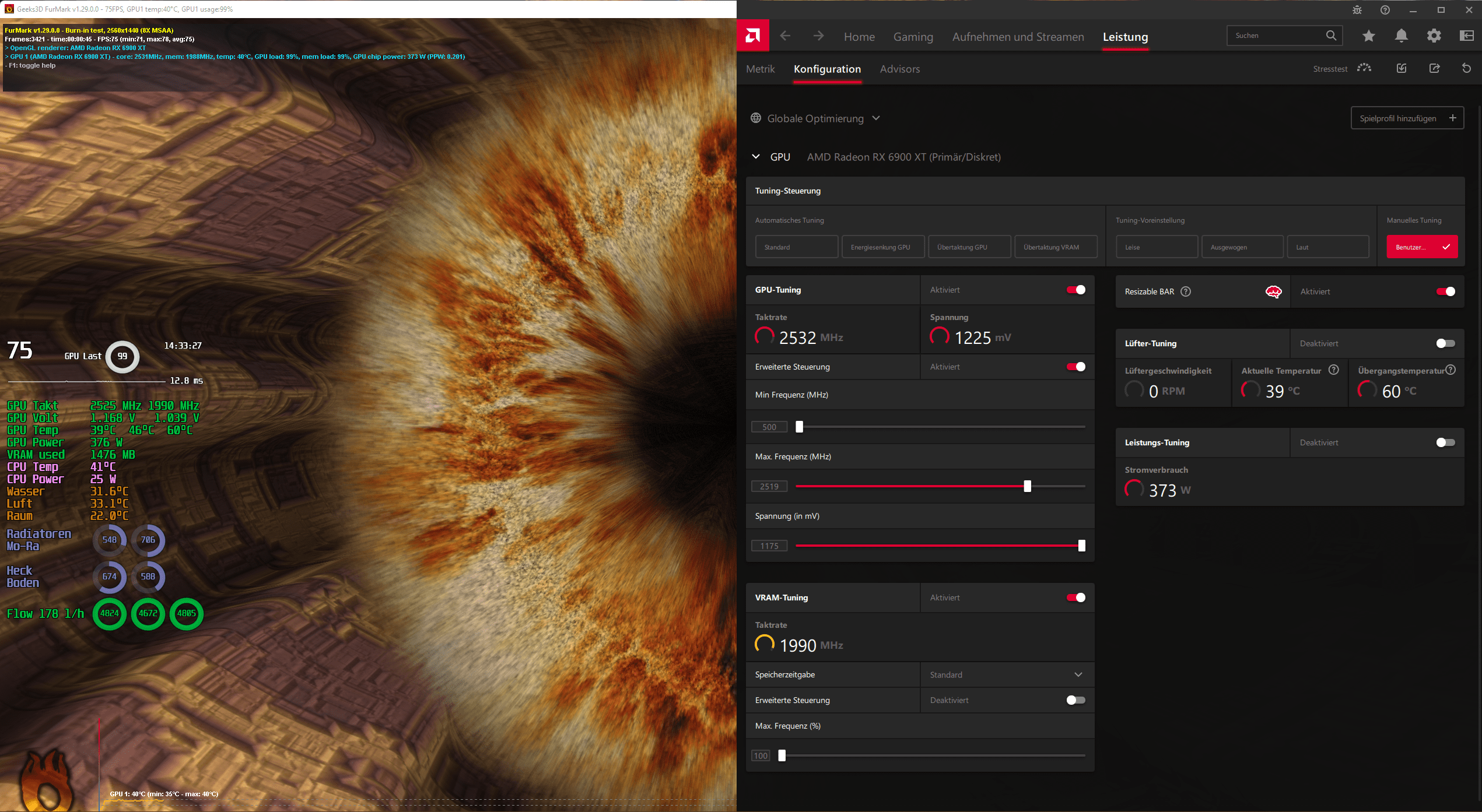Toggle the sidebar panel icon
This screenshot has width=1482, height=812.
(x=1466, y=36)
